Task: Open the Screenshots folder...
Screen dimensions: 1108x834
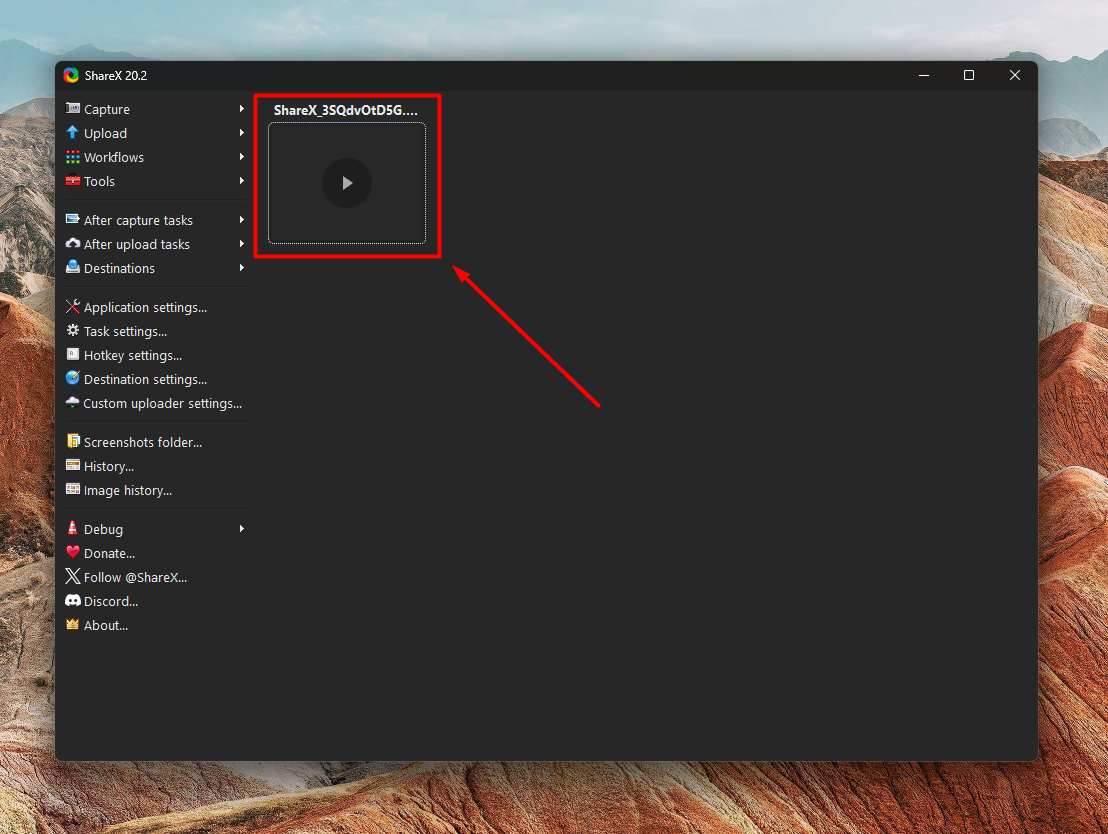Action: (155, 442)
